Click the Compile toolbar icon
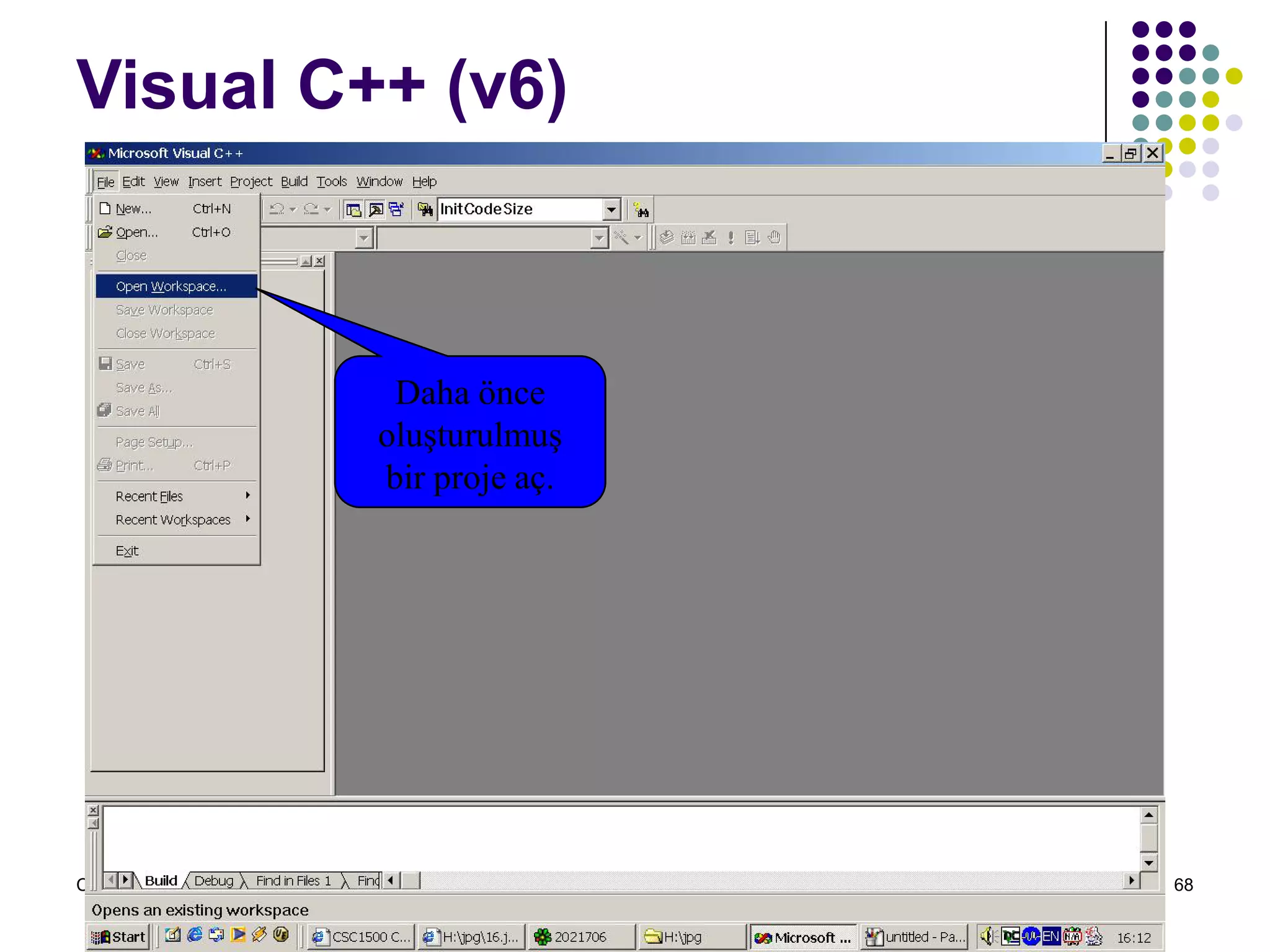Image resolution: width=1270 pixels, height=952 pixels. coord(667,237)
